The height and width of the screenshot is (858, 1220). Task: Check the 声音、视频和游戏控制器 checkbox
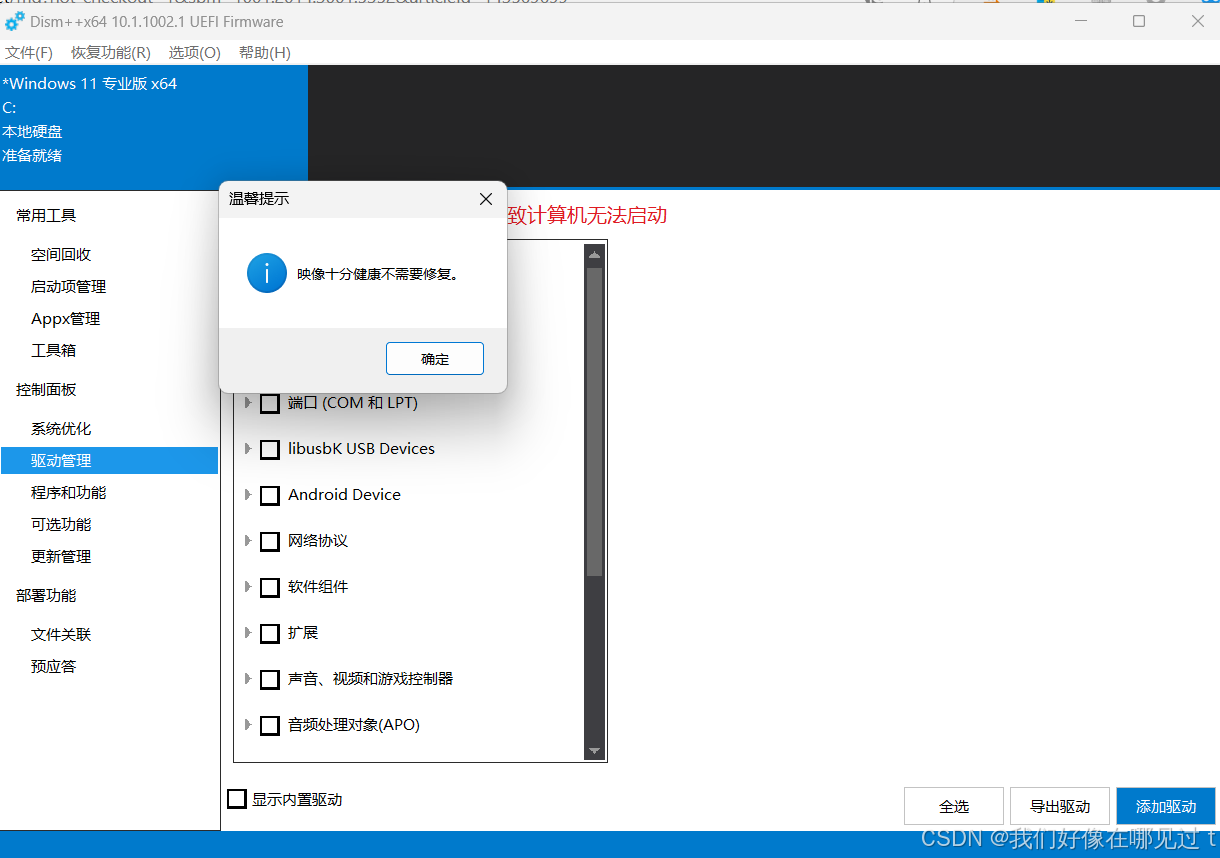(270, 680)
